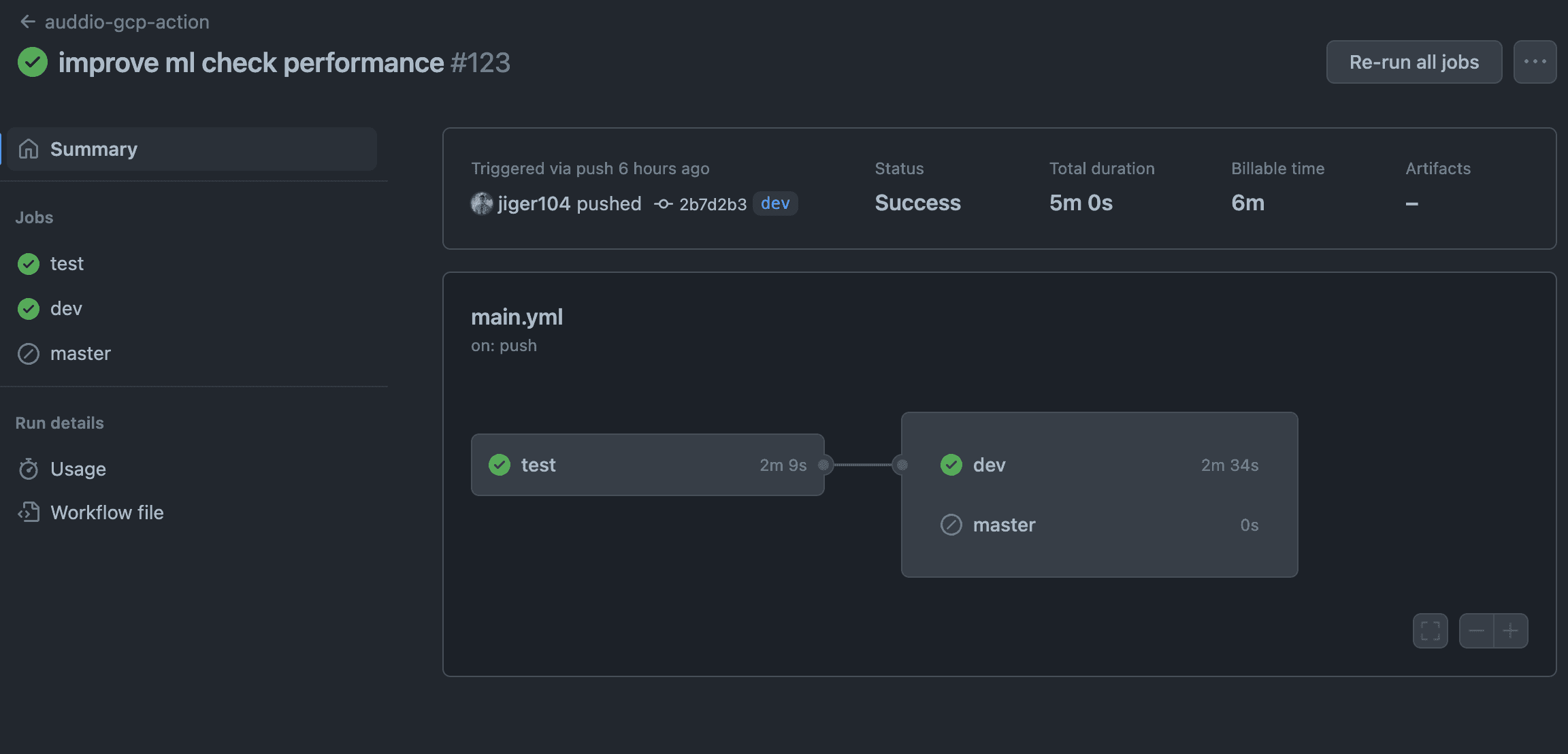
Task: Select the Summary tab in sidebar
Action: [191, 148]
